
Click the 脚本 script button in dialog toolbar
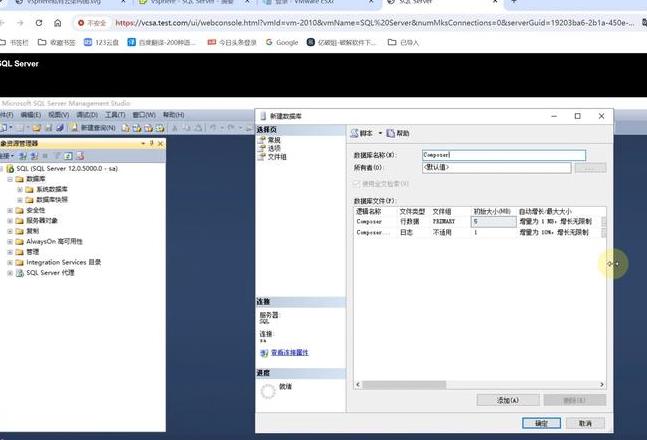point(361,133)
